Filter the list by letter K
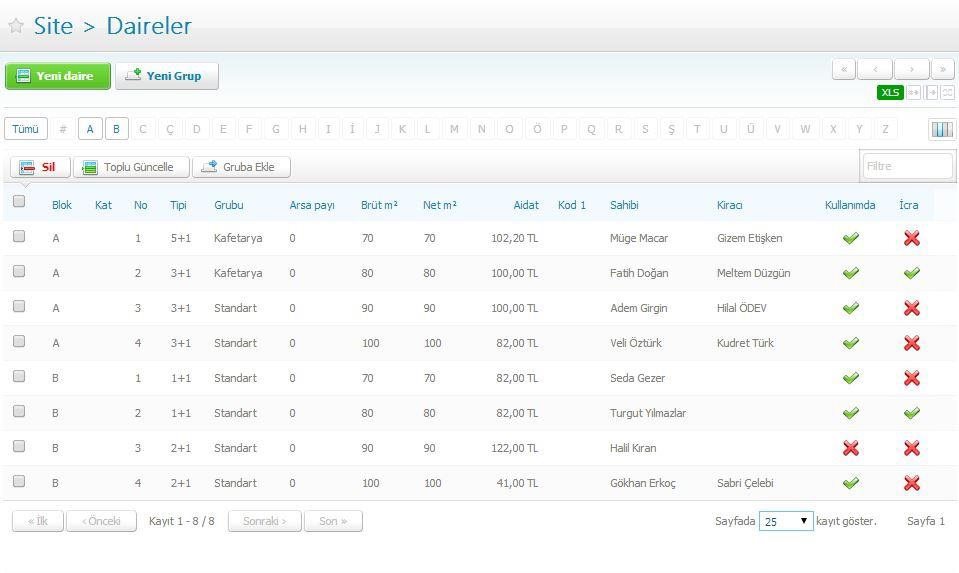The image size is (959, 573). (402, 129)
